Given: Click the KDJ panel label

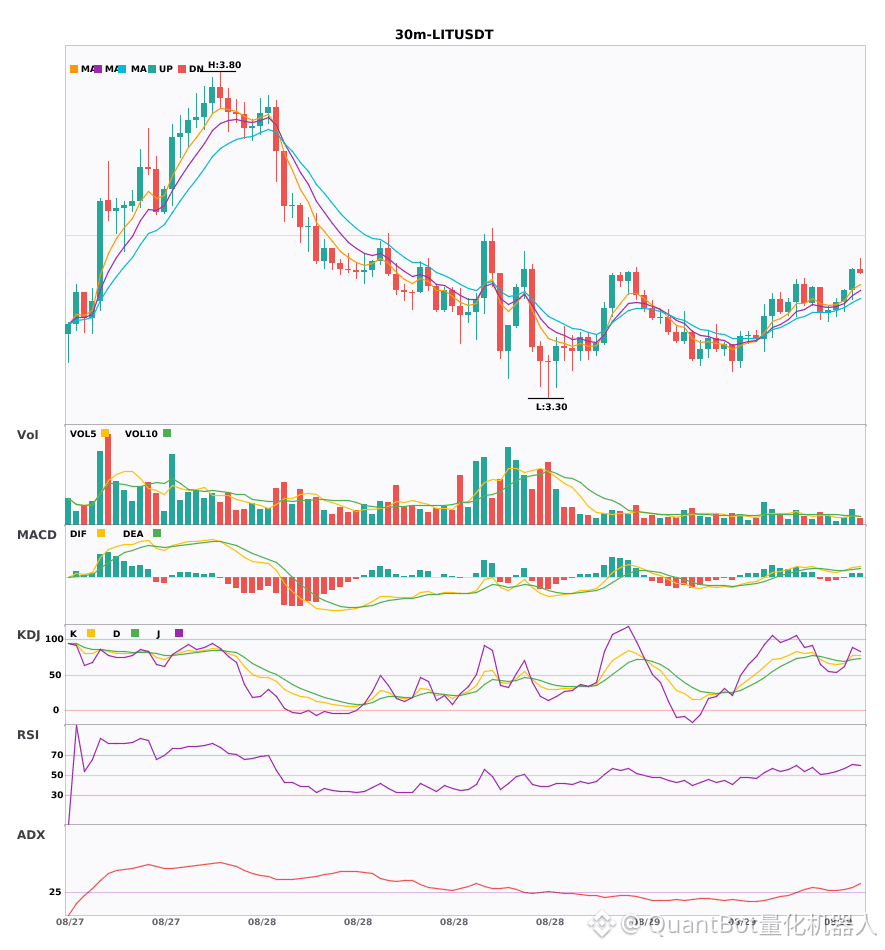Looking at the screenshot, I should click(28, 635).
